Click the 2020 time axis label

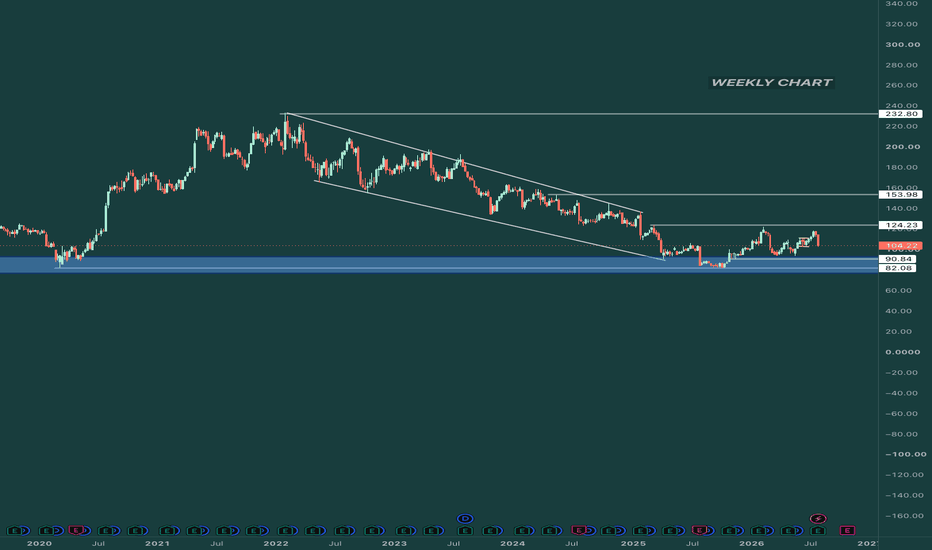click(39, 543)
